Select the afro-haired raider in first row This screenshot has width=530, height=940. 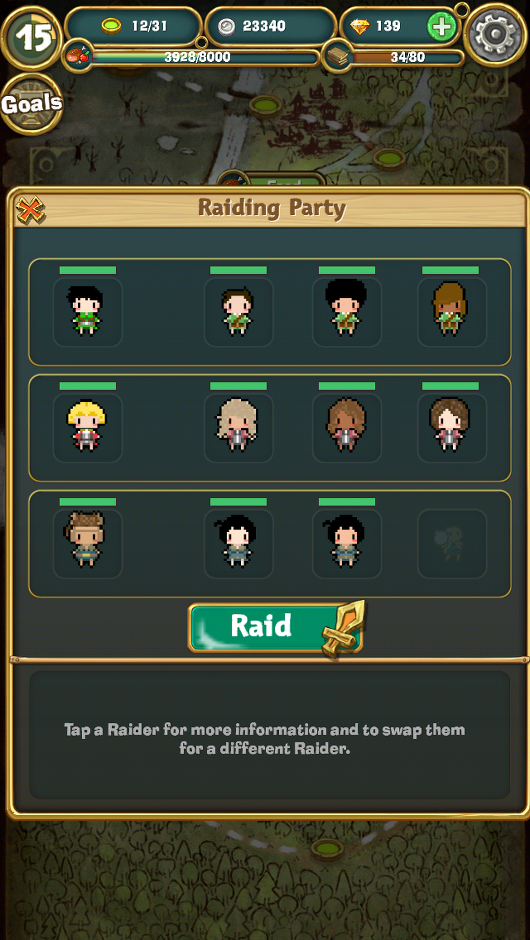click(x=347, y=312)
